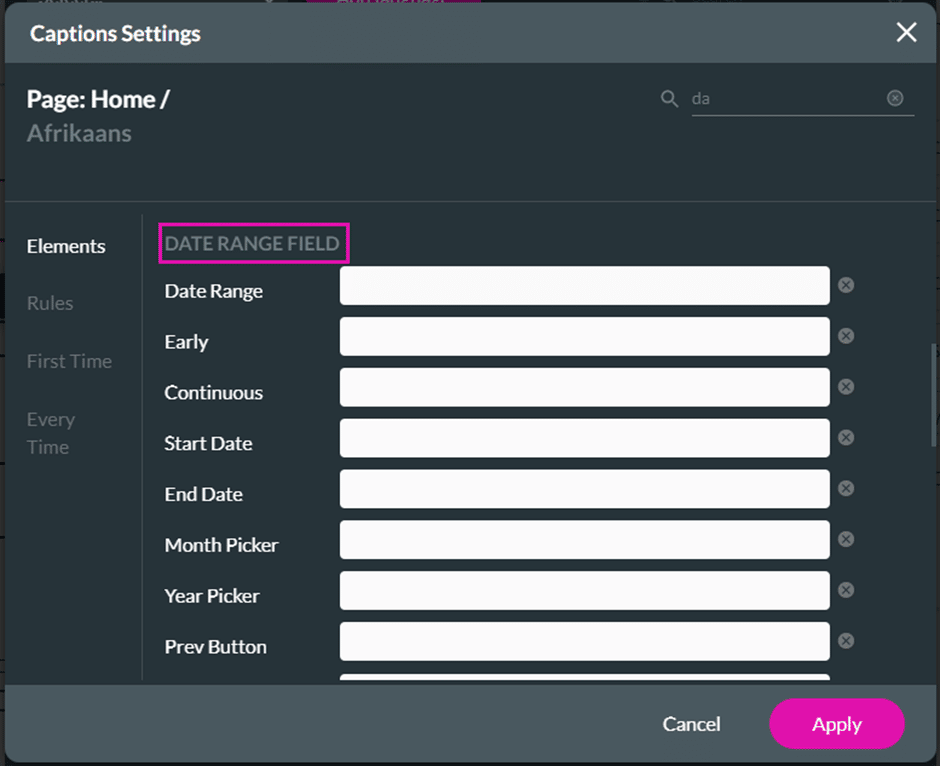The height and width of the screenshot is (766, 940).
Task: Cancel the captions settings dialog
Action: point(691,724)
